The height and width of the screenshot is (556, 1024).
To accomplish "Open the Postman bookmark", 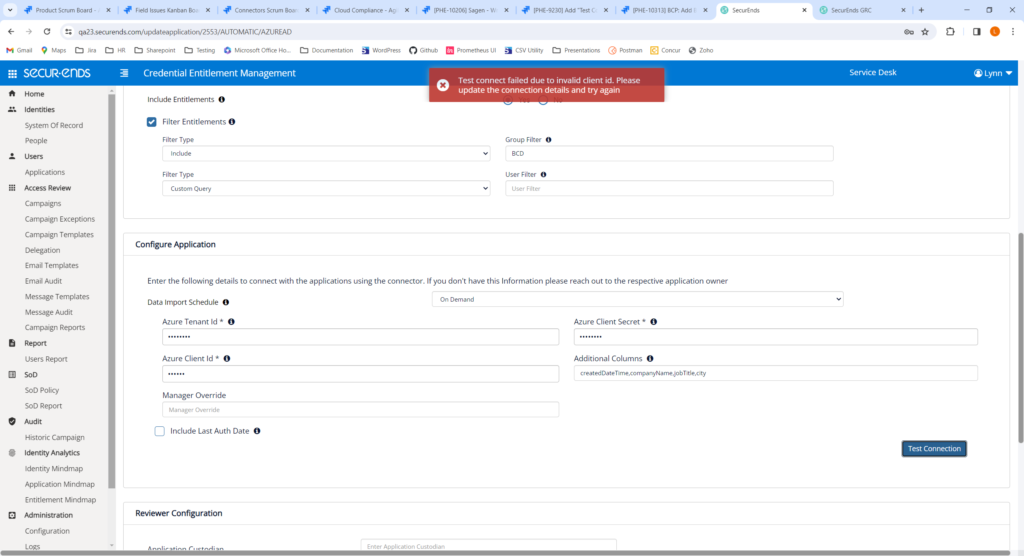I will 625,50.
